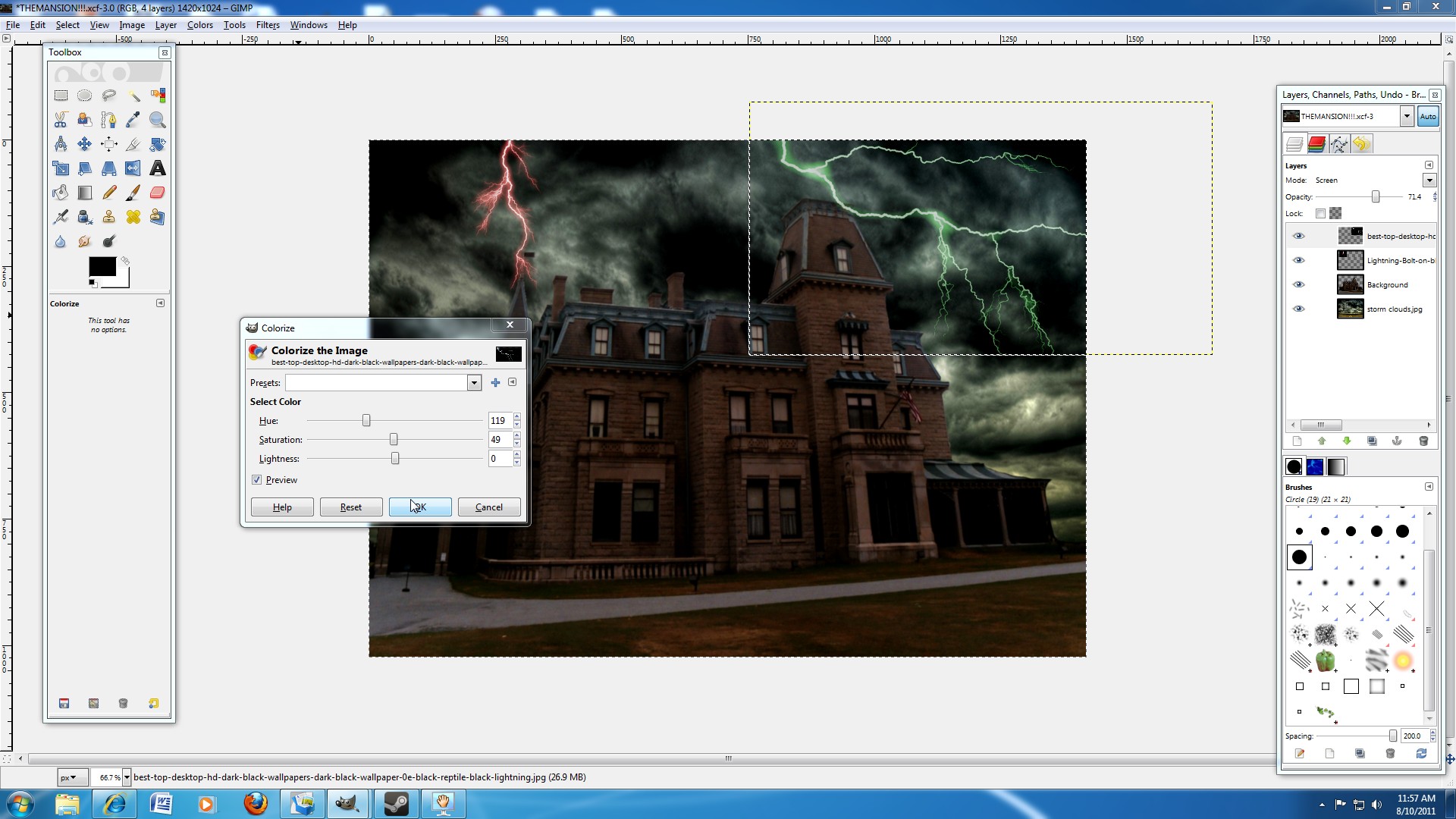This screenshot has height=819, width=1456.
Task: Click Reset in the Colorize dialog
Action: click(x=351, y=507)
